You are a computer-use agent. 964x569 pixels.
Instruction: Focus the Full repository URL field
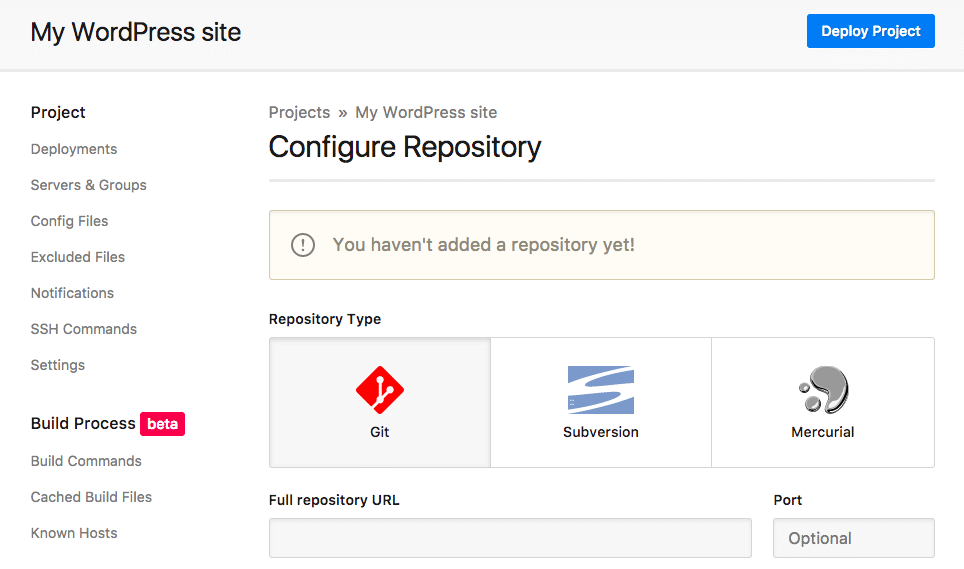[510, 538]
